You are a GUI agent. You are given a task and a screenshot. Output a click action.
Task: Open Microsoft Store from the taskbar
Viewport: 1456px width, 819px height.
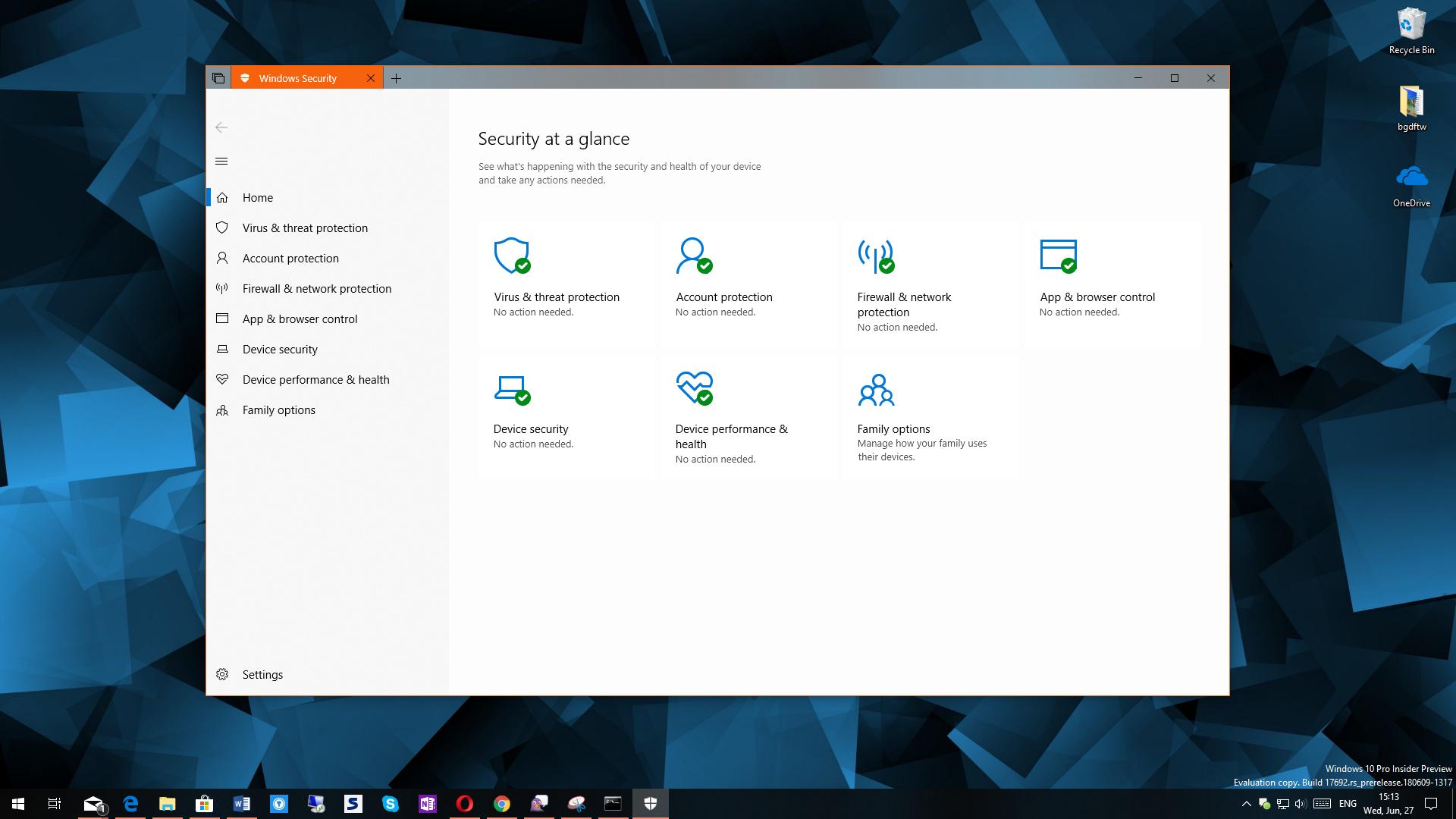click(205, 804)
